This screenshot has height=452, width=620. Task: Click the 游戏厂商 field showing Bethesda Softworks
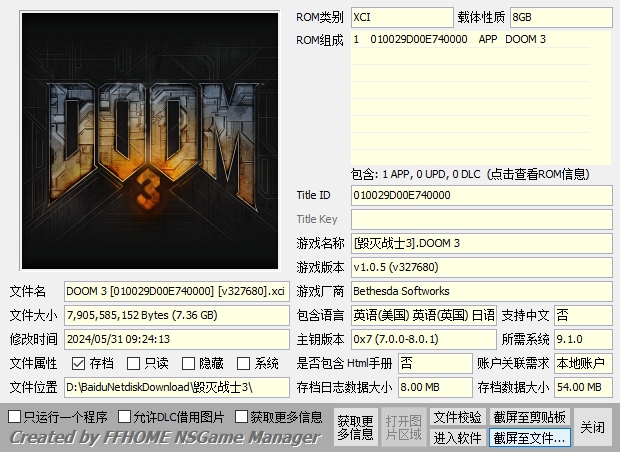[x=481, y=291]
